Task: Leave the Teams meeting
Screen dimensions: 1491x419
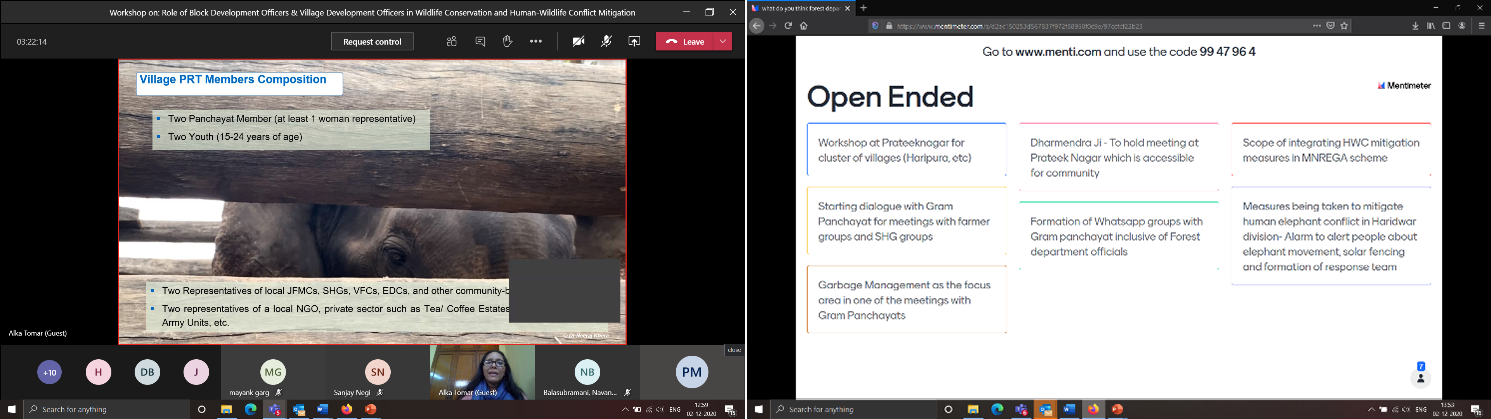Action: tap(686, 41)
